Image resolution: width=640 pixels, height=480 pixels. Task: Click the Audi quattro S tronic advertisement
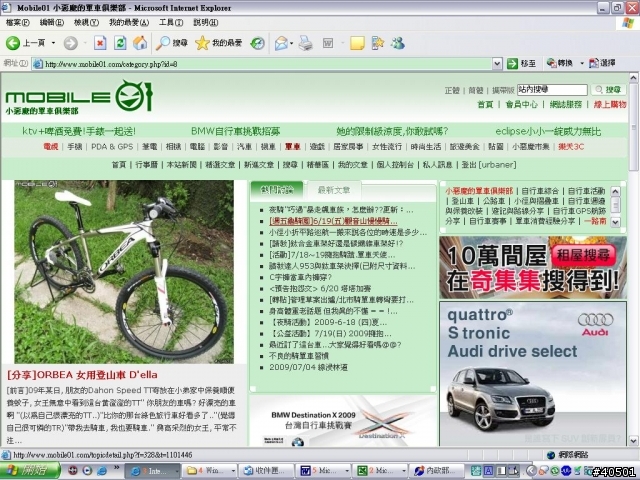pyautogui.click(x=533, y=373)
